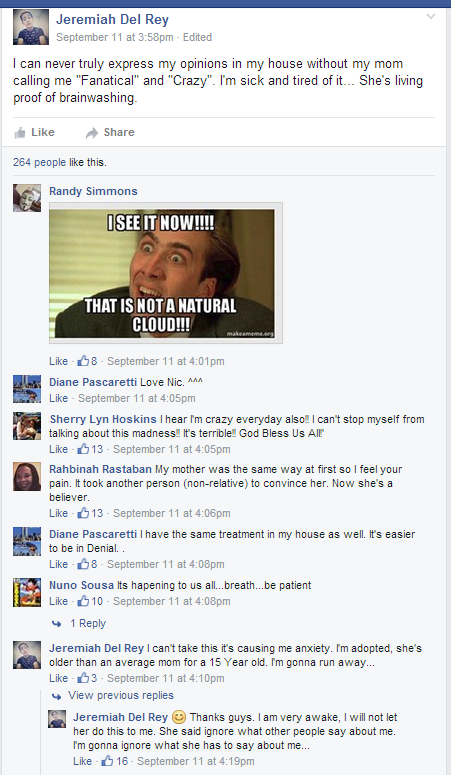
Task: Click the thumbs-up icon on Rahbinah Rastaban's comment
Action: (x=83, y=513)
